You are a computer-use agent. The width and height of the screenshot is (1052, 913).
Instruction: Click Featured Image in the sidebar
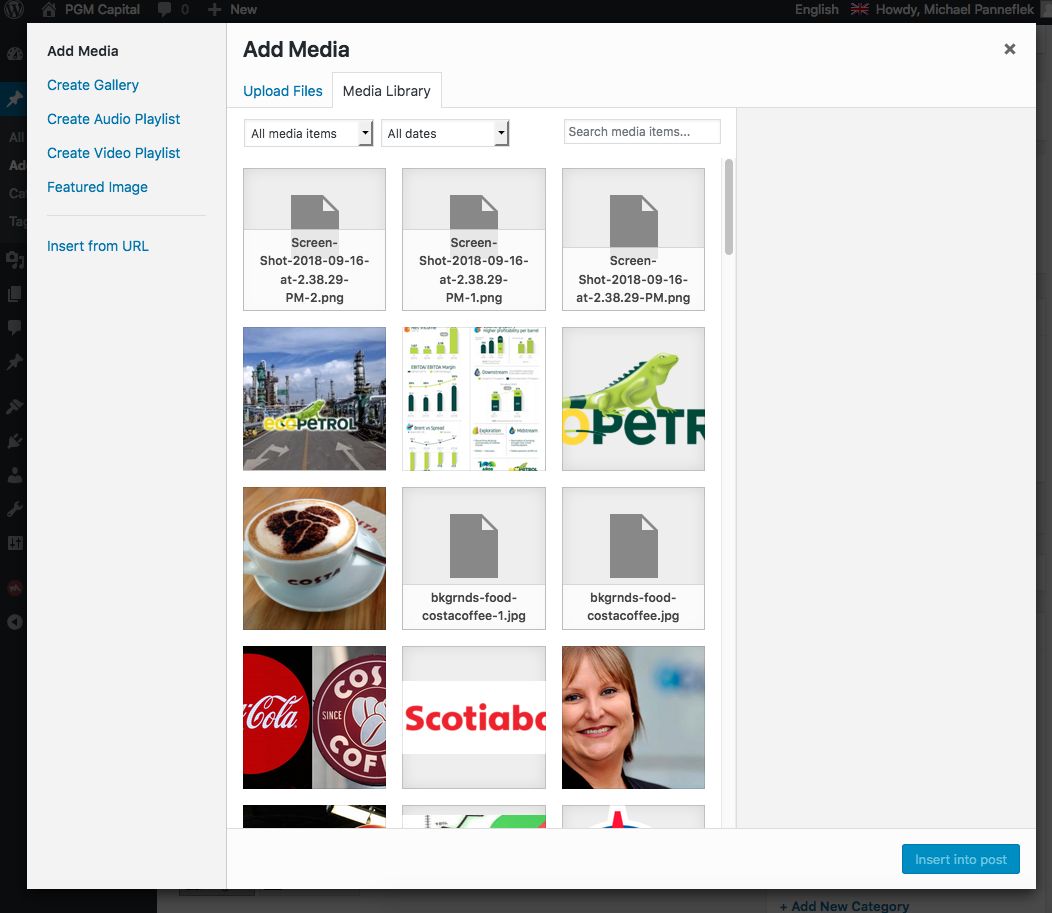tap(97, 187)
